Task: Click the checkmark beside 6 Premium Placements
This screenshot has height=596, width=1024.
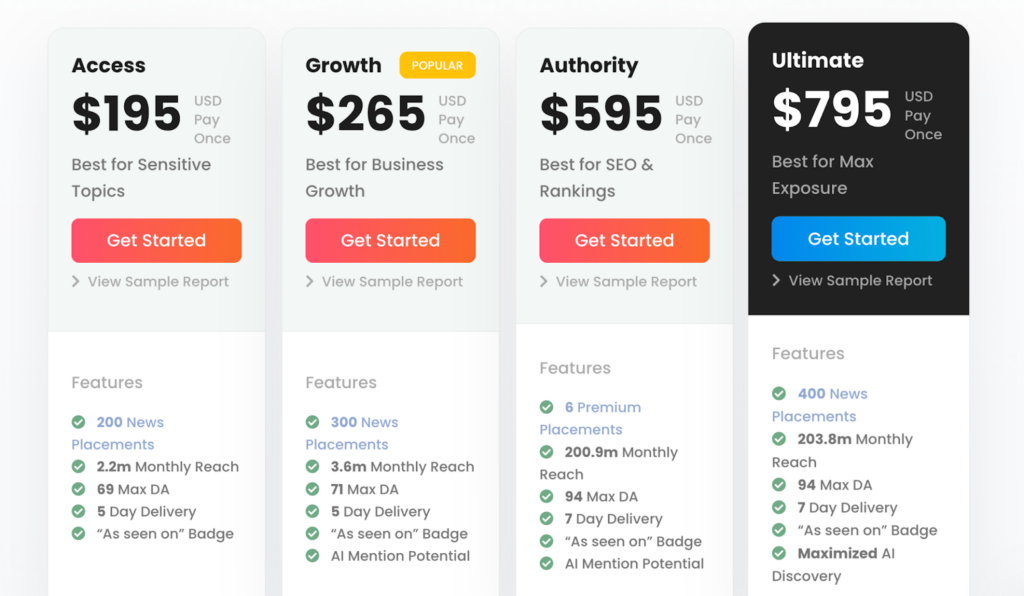Action: coord(546,407)
